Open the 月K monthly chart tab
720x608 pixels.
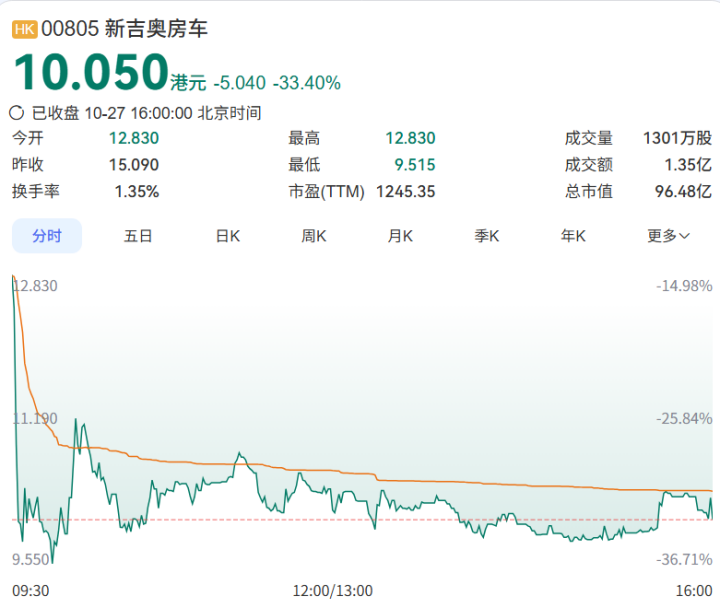400,236
